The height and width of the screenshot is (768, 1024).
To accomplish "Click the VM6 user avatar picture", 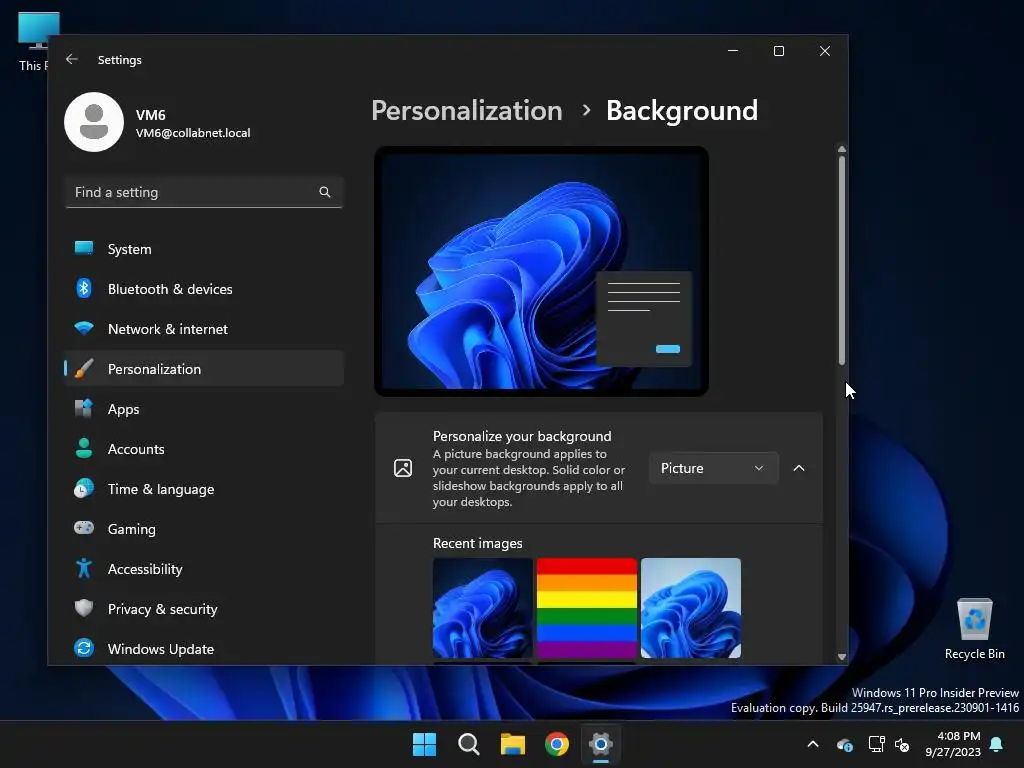I will 94,122.
